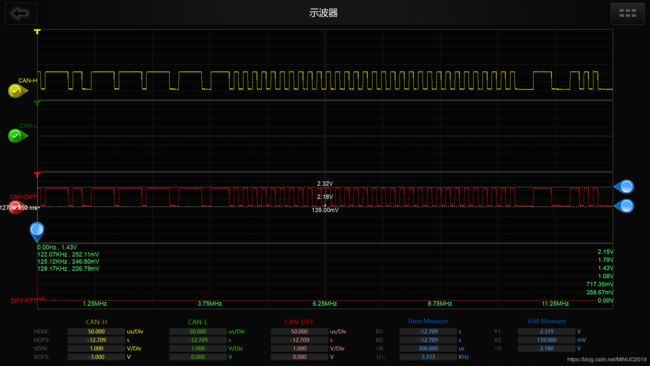Image resolution: width=650 pixels, height=366 pixels.
Task: Select the Volt Measure header
Action: click(546, 321)
